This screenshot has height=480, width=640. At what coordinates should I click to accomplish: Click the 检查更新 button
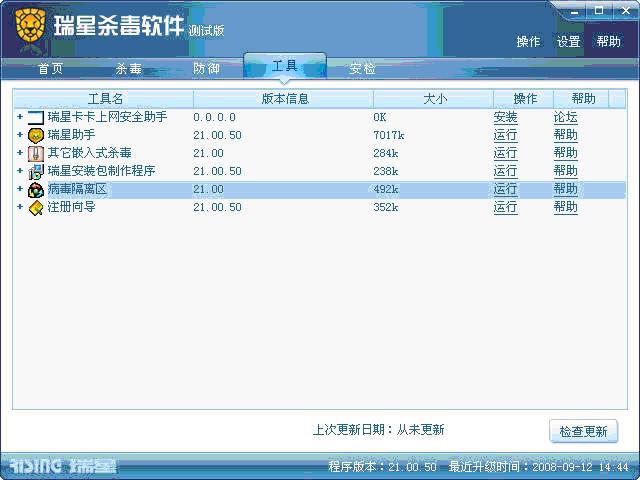(x=583, y=431)
